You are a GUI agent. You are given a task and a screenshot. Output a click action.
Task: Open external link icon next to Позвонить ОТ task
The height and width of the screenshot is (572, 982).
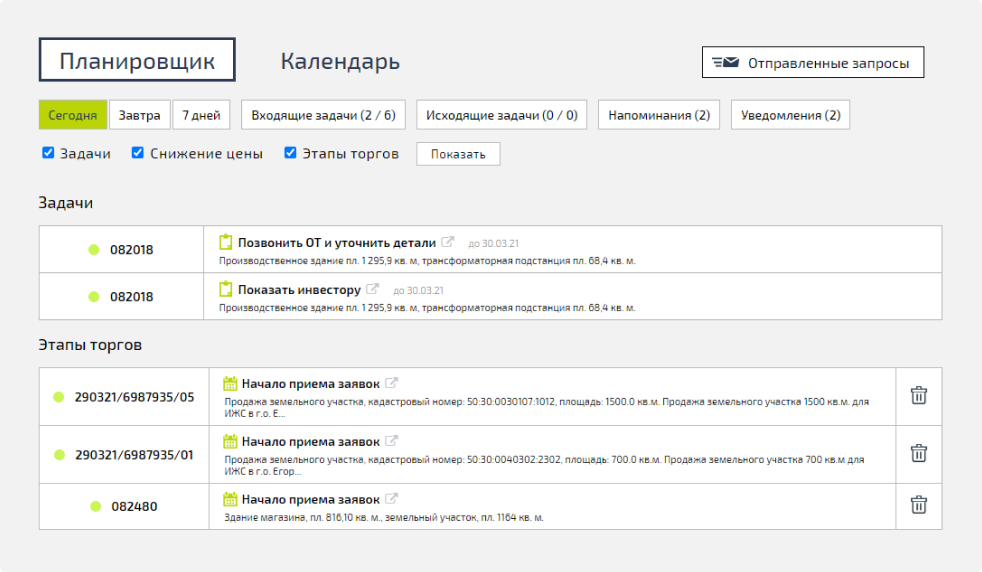[448, 242]
